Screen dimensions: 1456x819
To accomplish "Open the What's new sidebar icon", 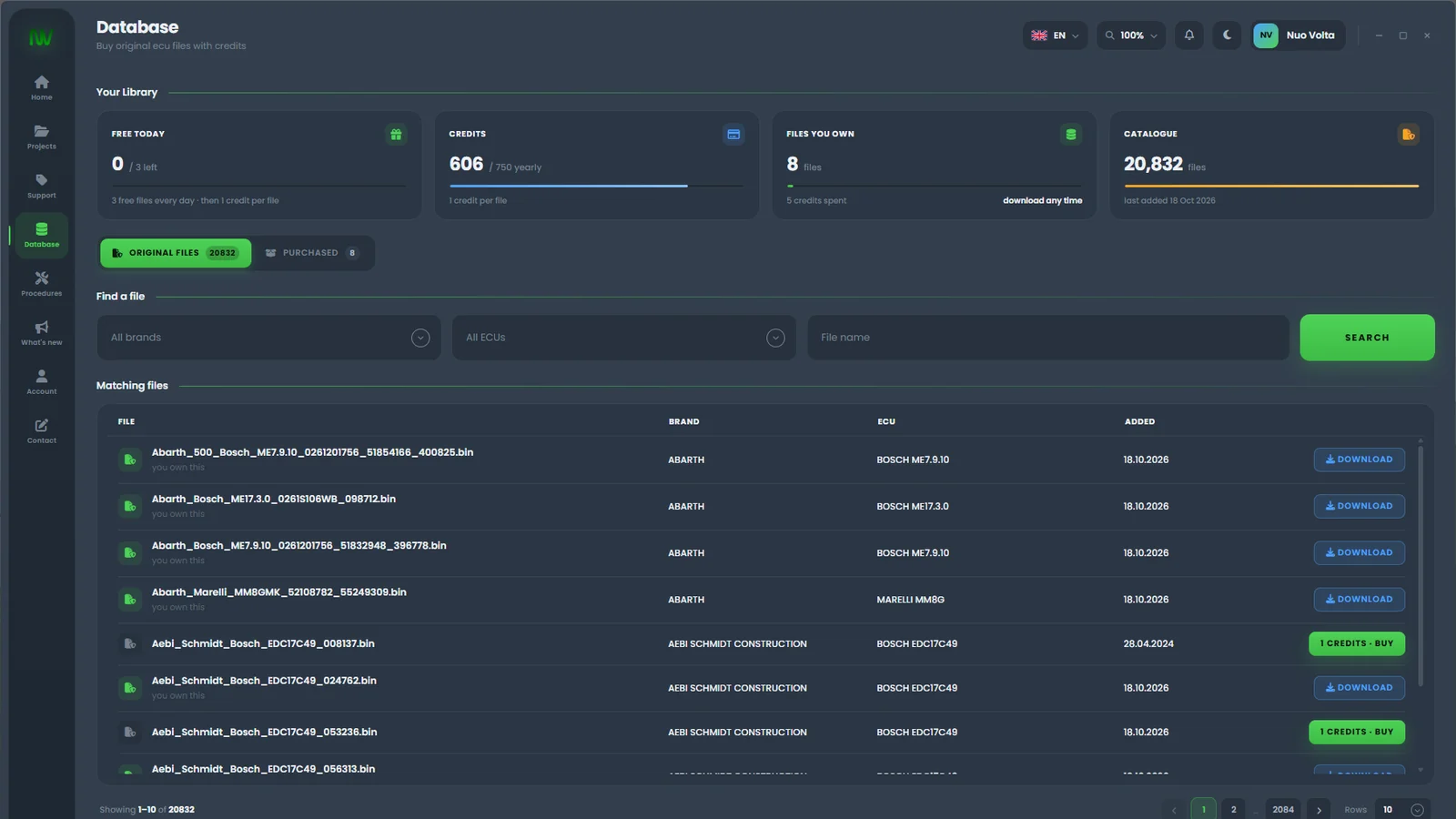I will click(x=41, y=333).
